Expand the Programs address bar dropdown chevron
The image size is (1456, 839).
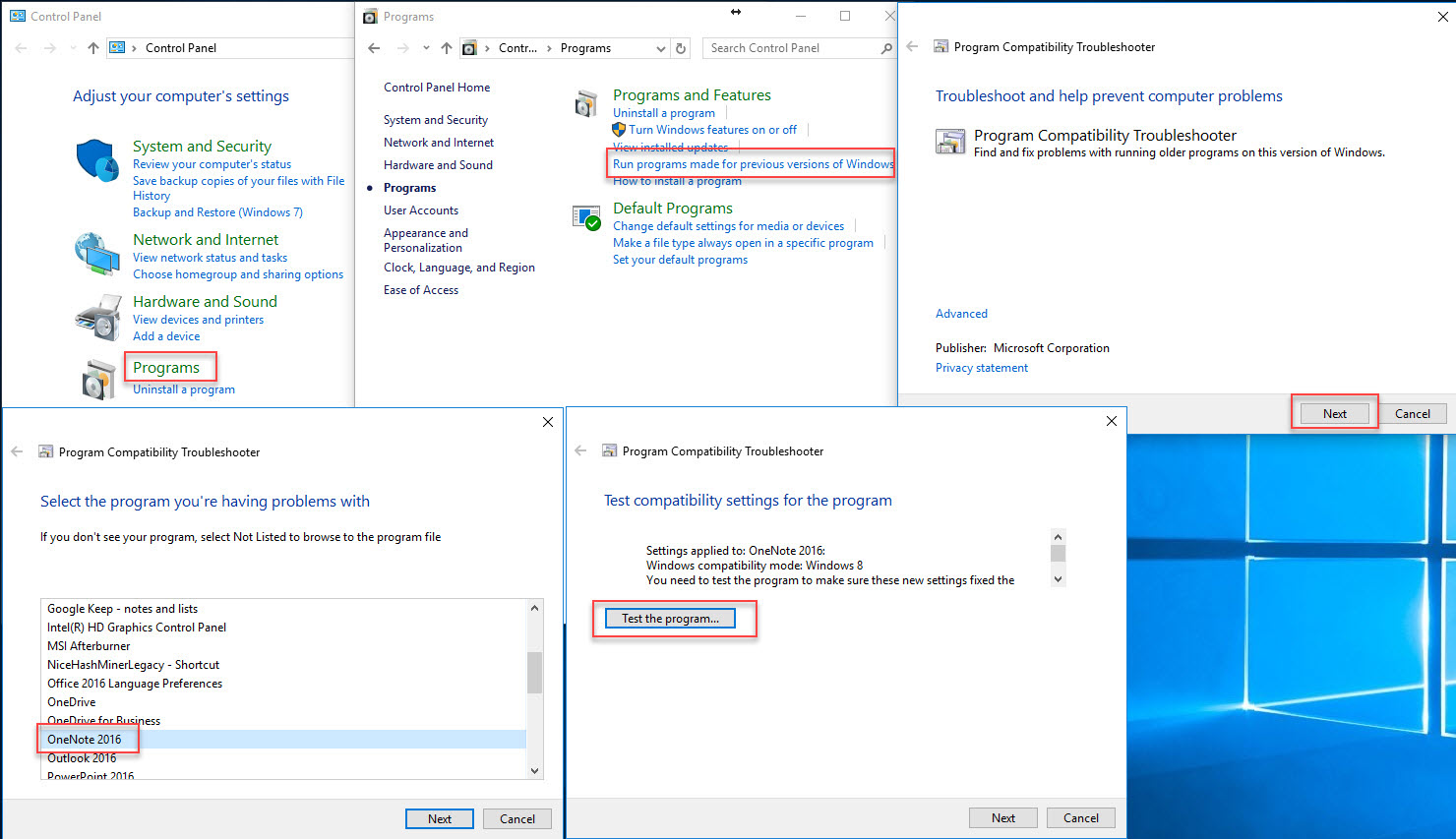pyautogui.click(x=661, y=48)
